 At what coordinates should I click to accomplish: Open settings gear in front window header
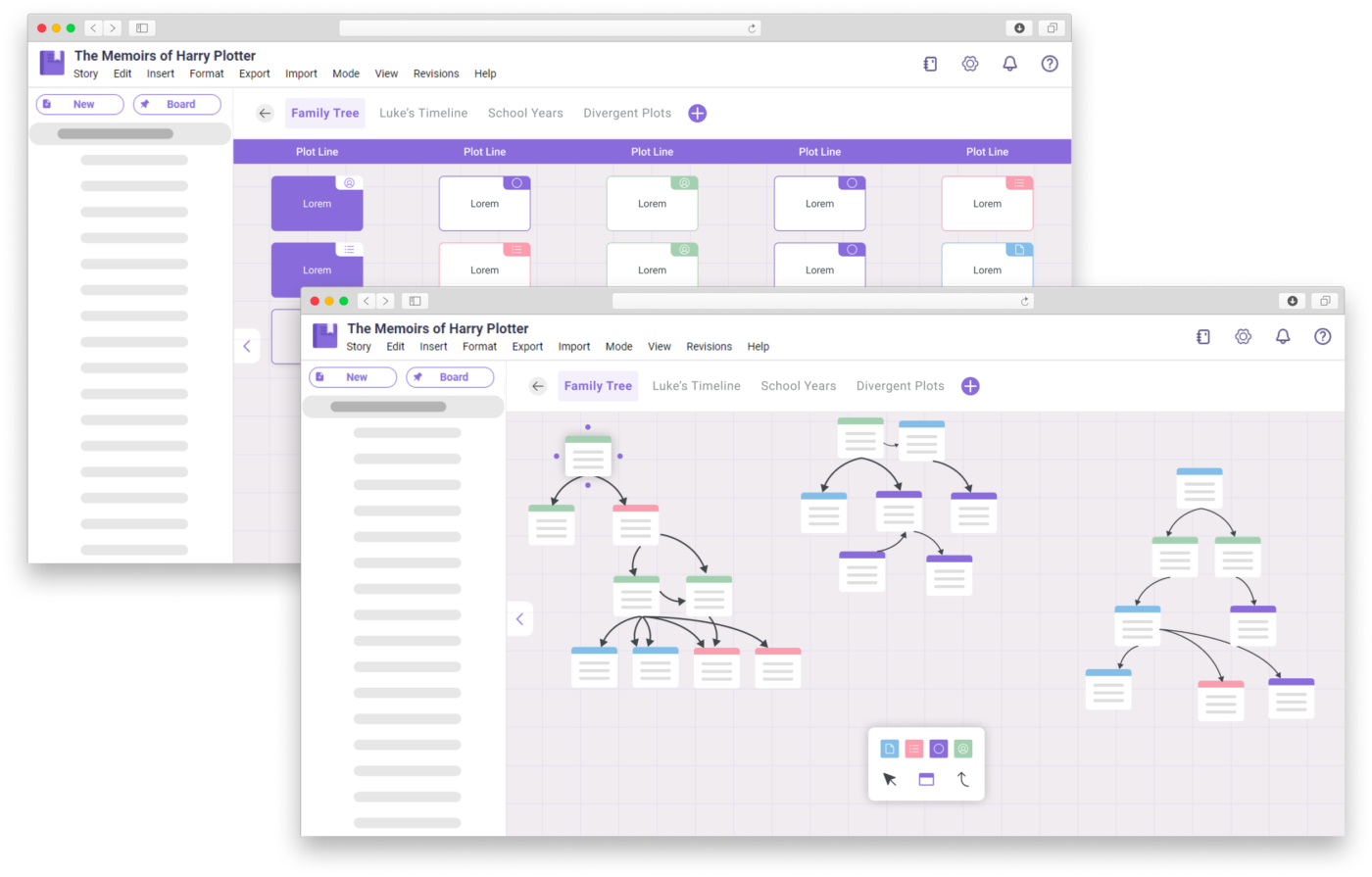(1243, 336)
